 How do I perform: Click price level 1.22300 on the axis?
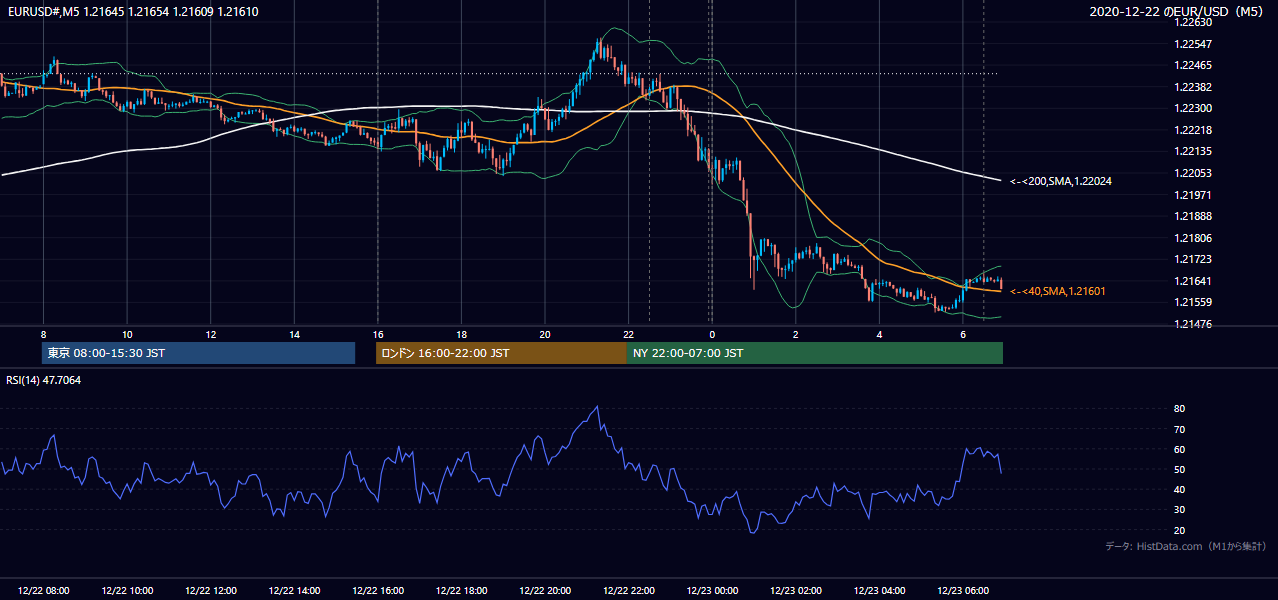coord(1195,108)
